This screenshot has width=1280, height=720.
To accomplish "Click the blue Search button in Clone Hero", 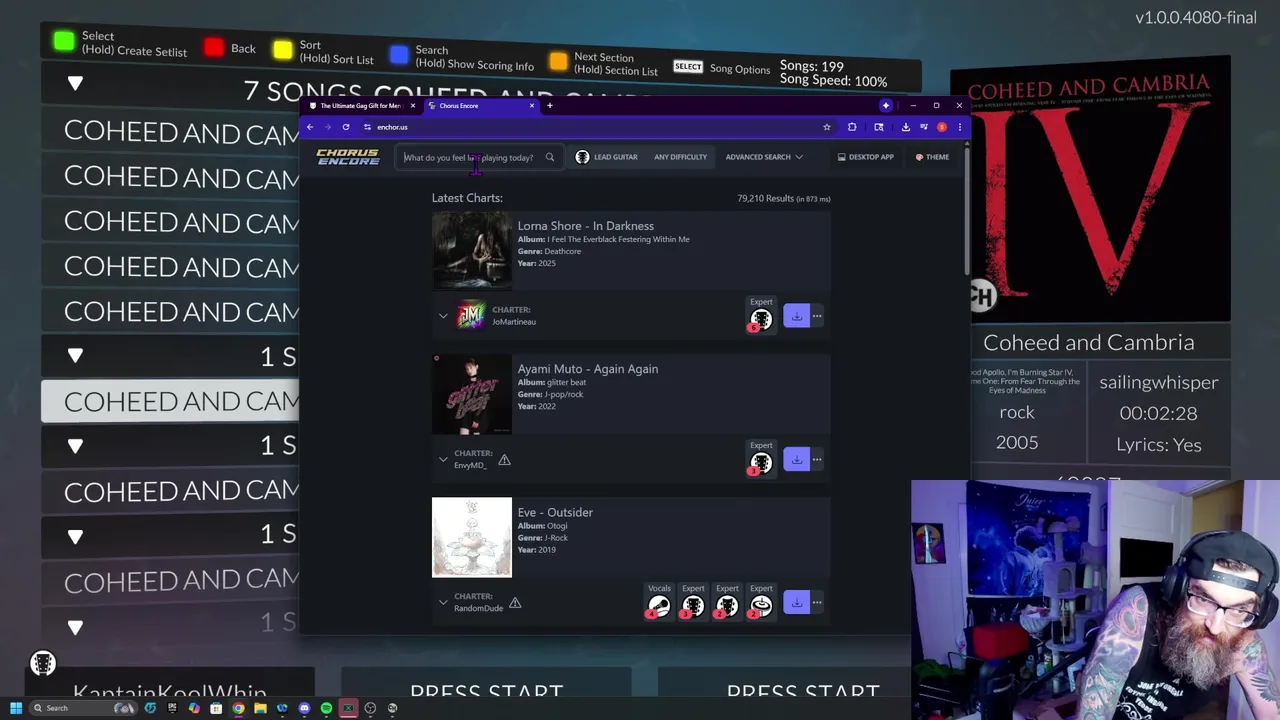I will [x=399, y=56].
